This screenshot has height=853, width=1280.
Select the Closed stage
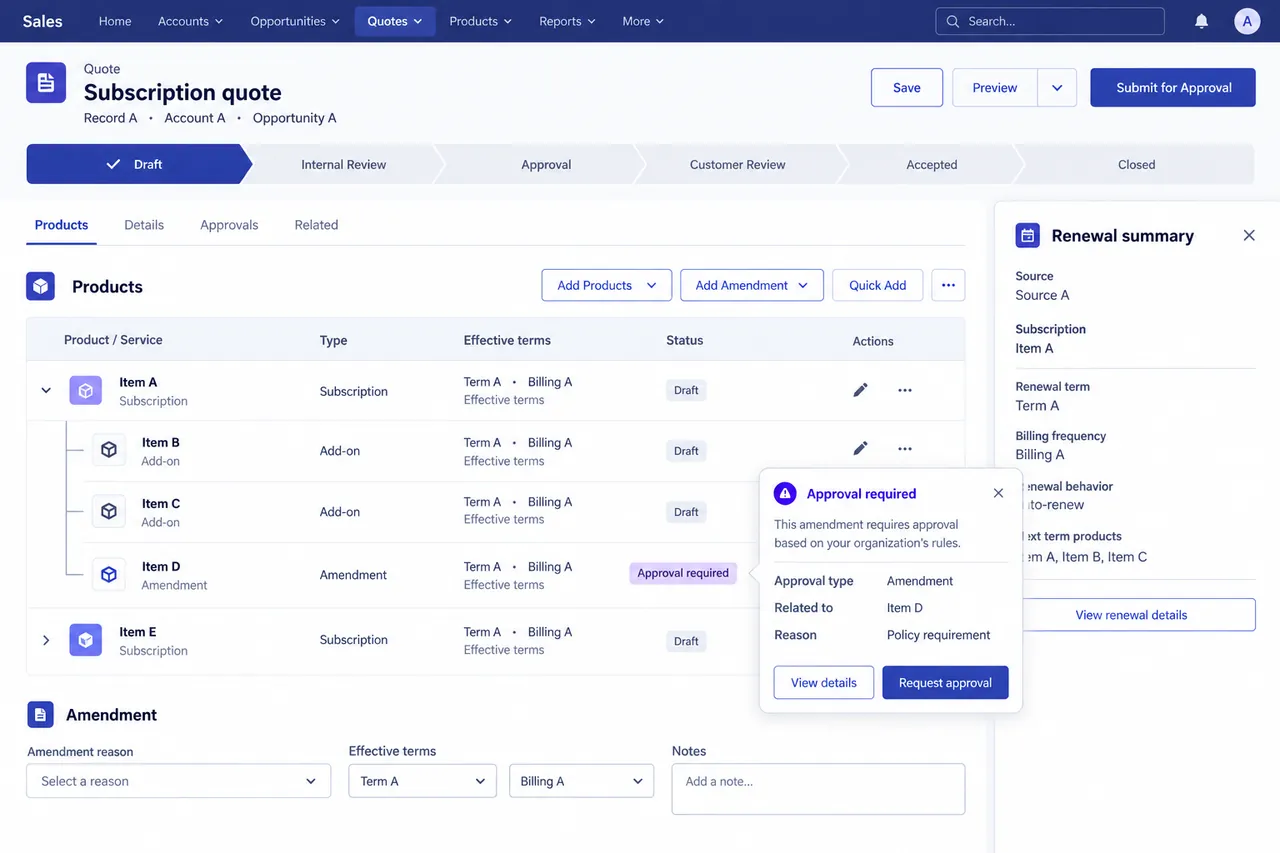click(1136, 164)
